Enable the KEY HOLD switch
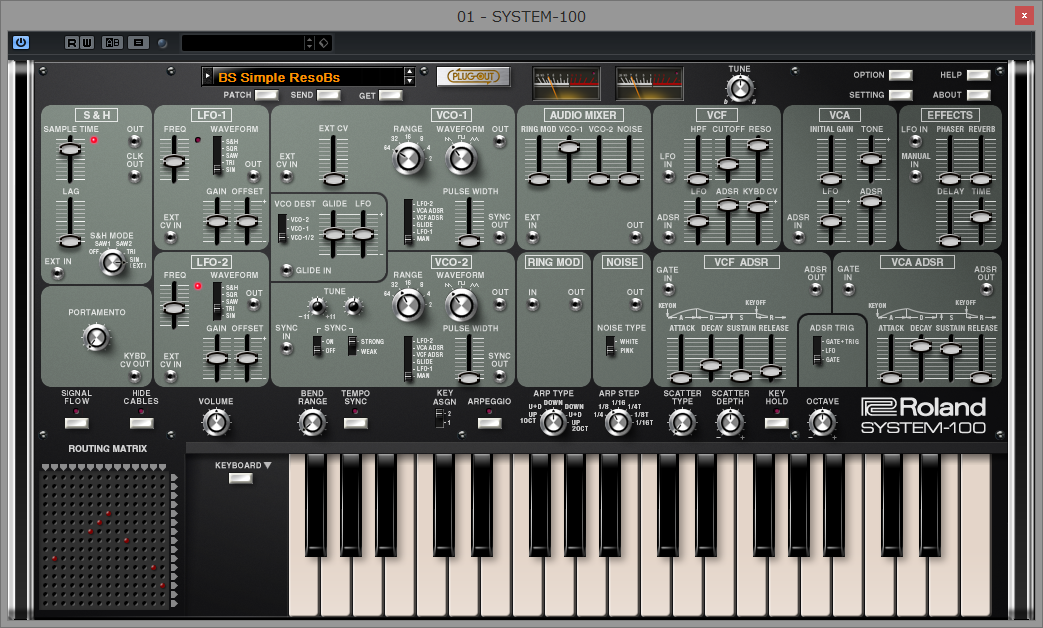The width and height of the screenshot is (1043, 628). pos(777,423)
